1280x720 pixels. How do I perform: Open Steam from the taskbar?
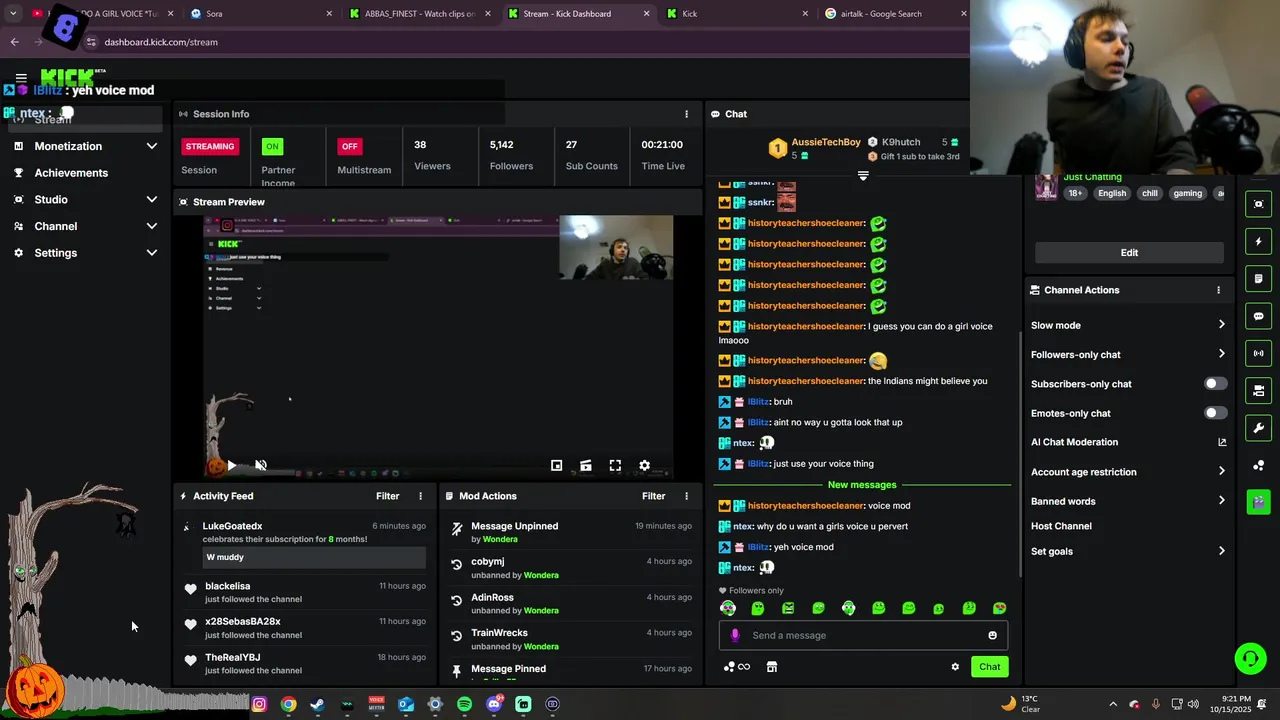click(x=317, y=704)
